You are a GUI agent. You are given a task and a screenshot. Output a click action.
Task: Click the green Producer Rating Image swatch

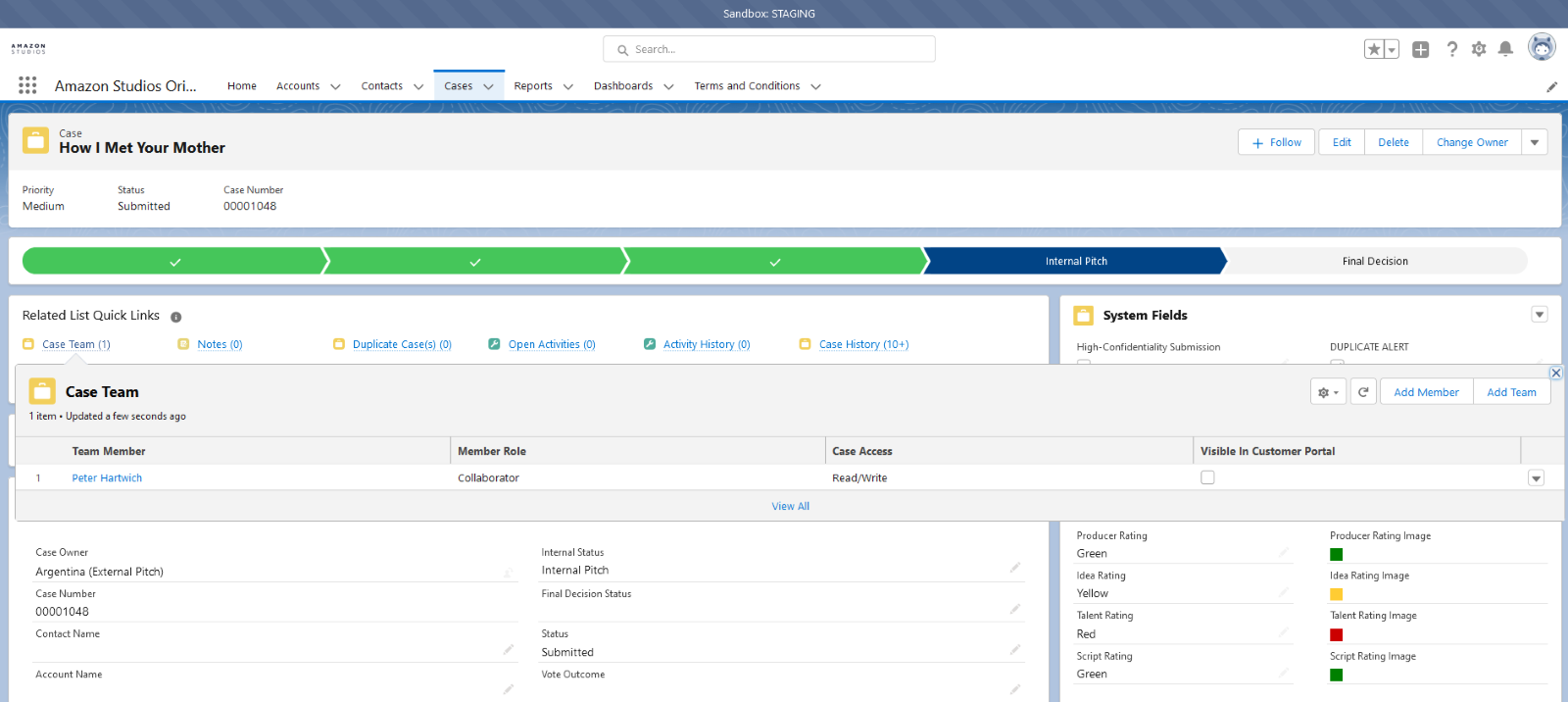coord(1336,554)
